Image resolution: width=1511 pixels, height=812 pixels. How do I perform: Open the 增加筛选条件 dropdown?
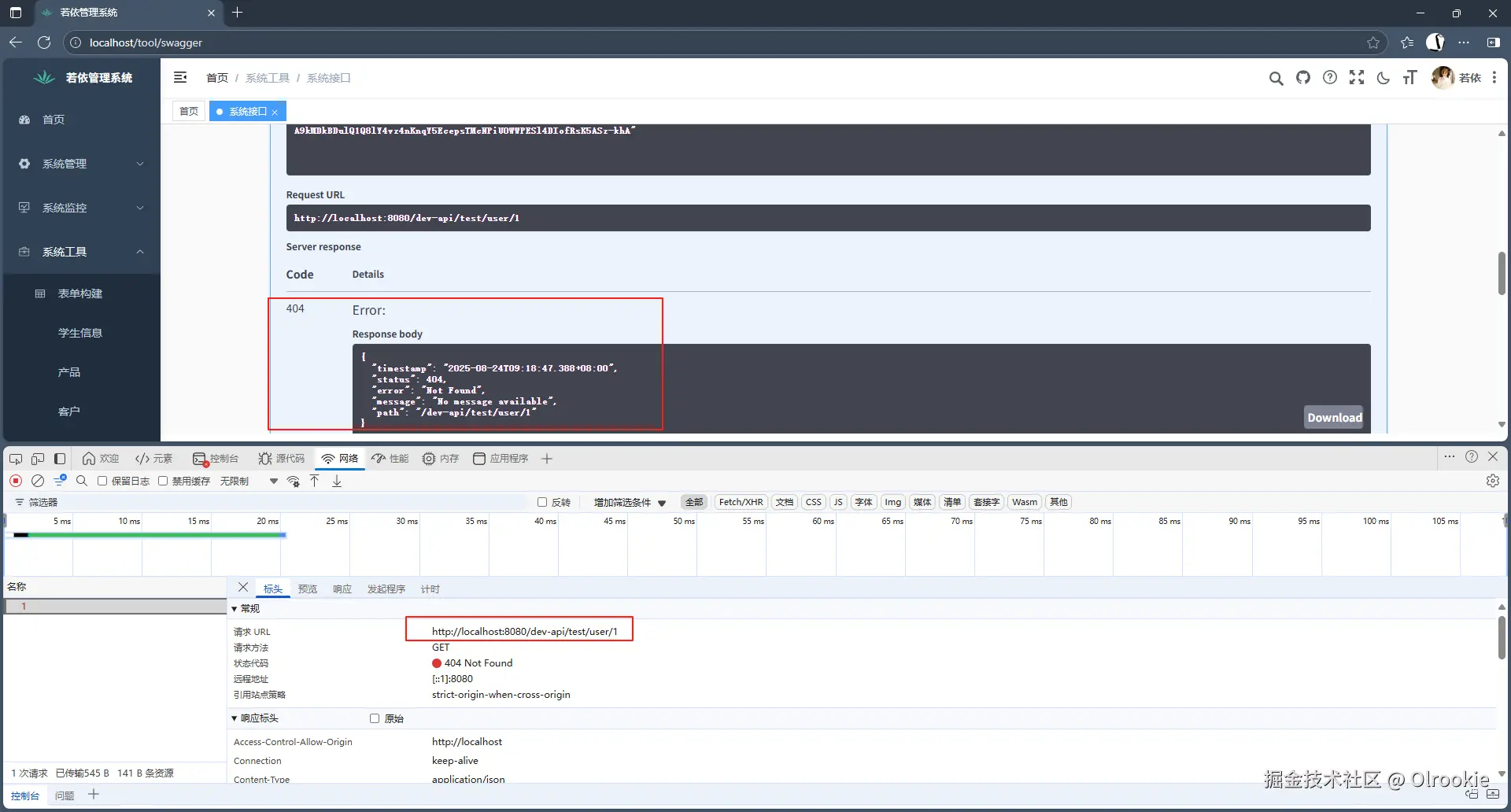[630, 502]
